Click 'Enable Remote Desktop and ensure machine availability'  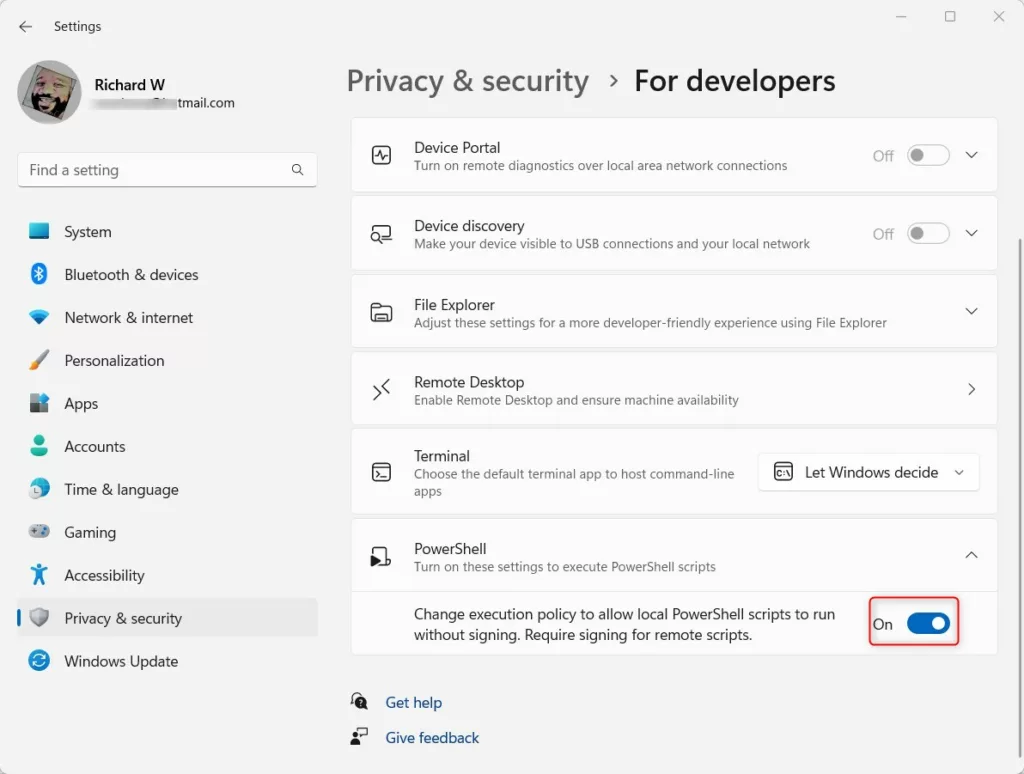[x=576, y=400]
